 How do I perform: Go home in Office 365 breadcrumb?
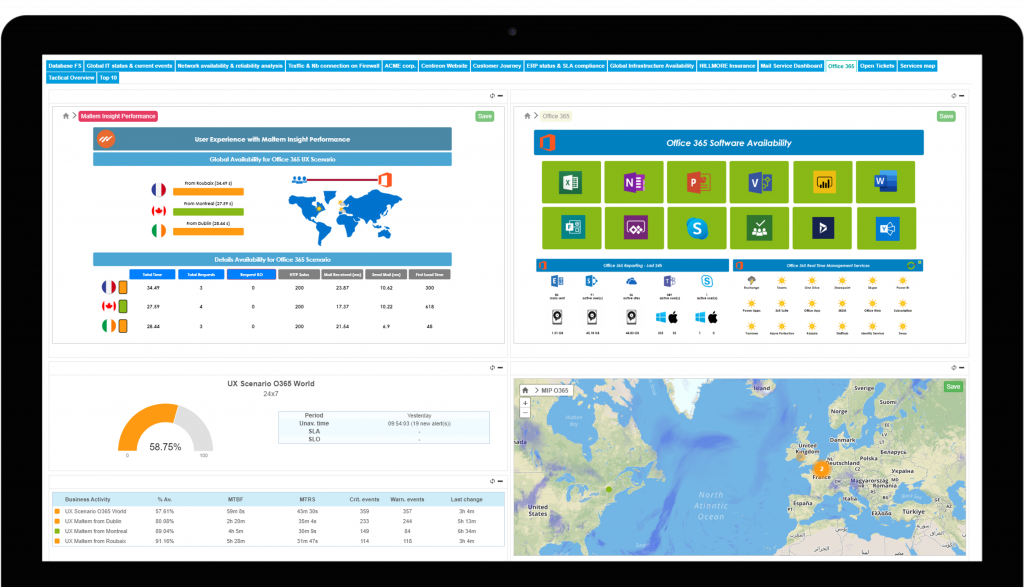pyautogui.click(x=527, y=116)
